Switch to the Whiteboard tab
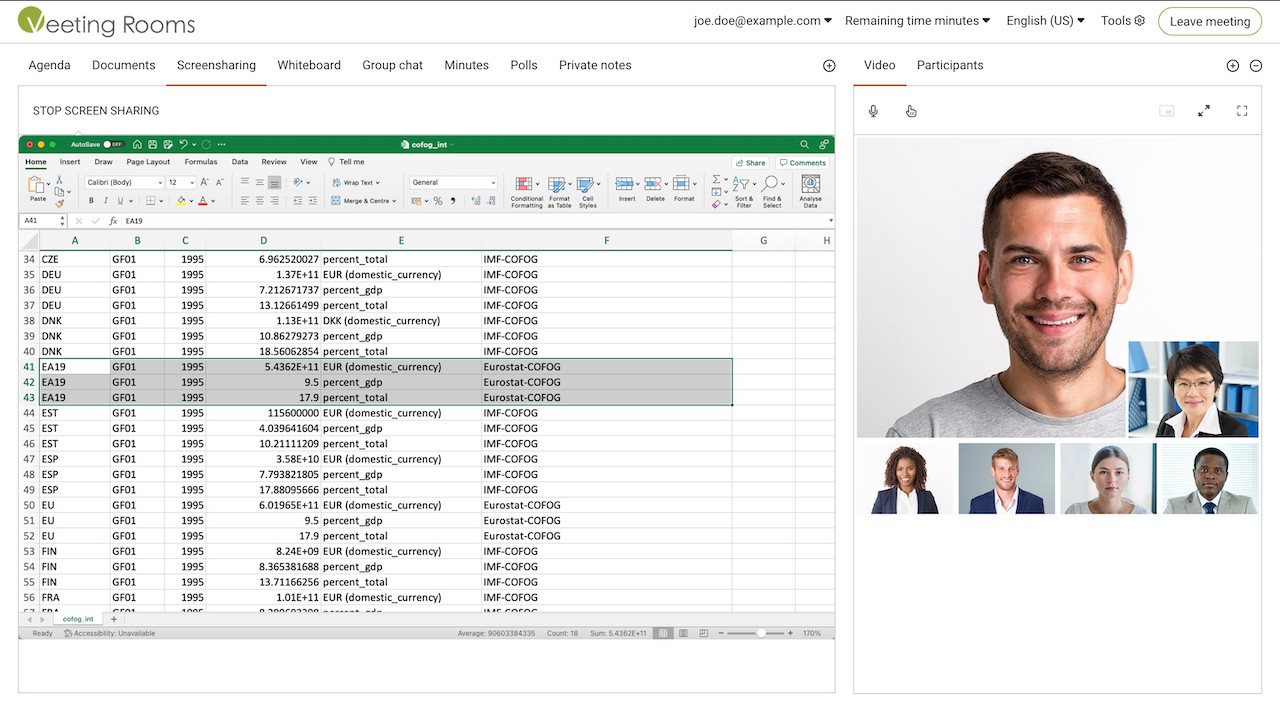This screenshot has width=1280, height=711. (x=309, y=65)
